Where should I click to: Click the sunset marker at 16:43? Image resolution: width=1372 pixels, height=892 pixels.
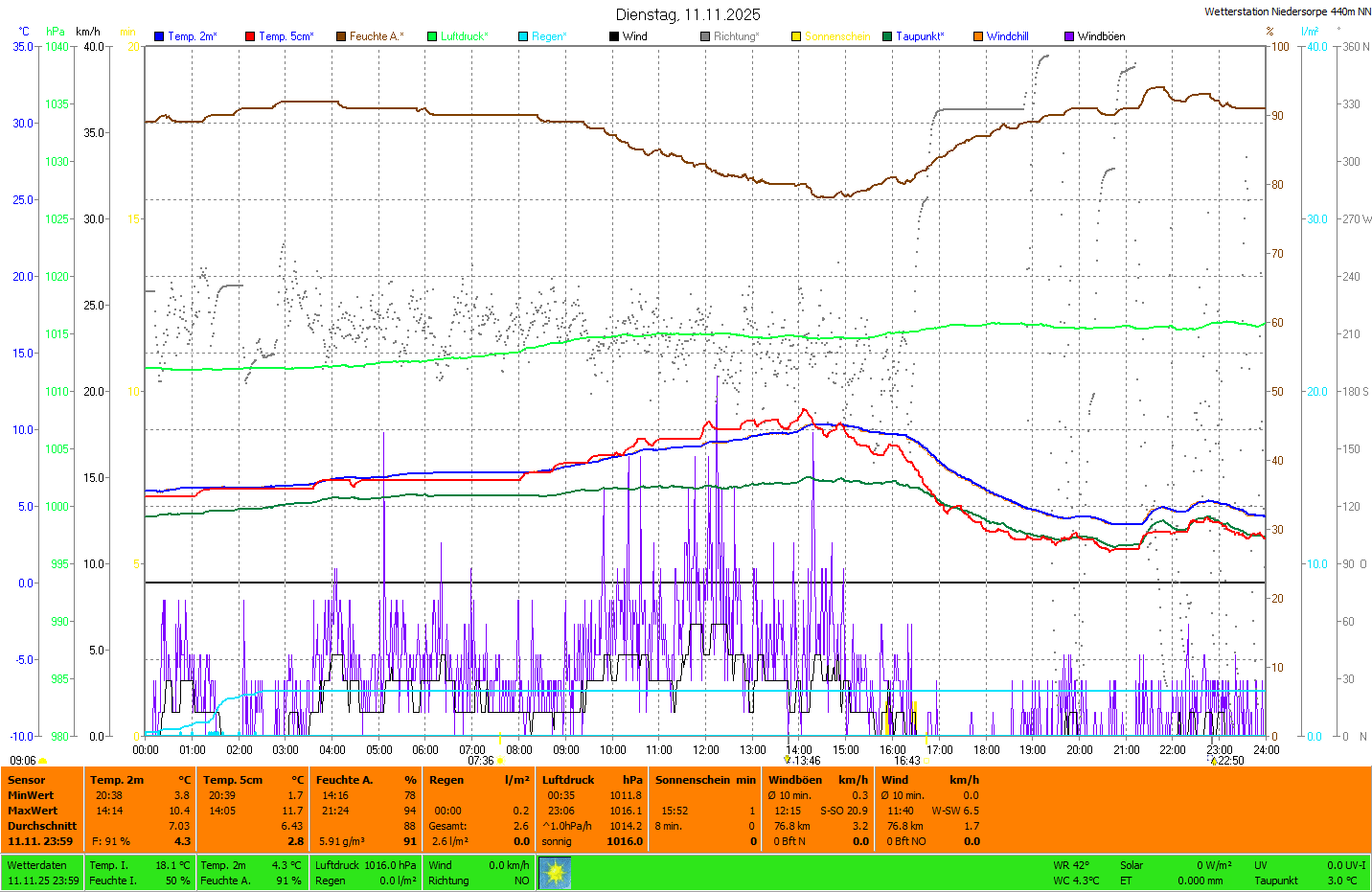coord(926,761)
